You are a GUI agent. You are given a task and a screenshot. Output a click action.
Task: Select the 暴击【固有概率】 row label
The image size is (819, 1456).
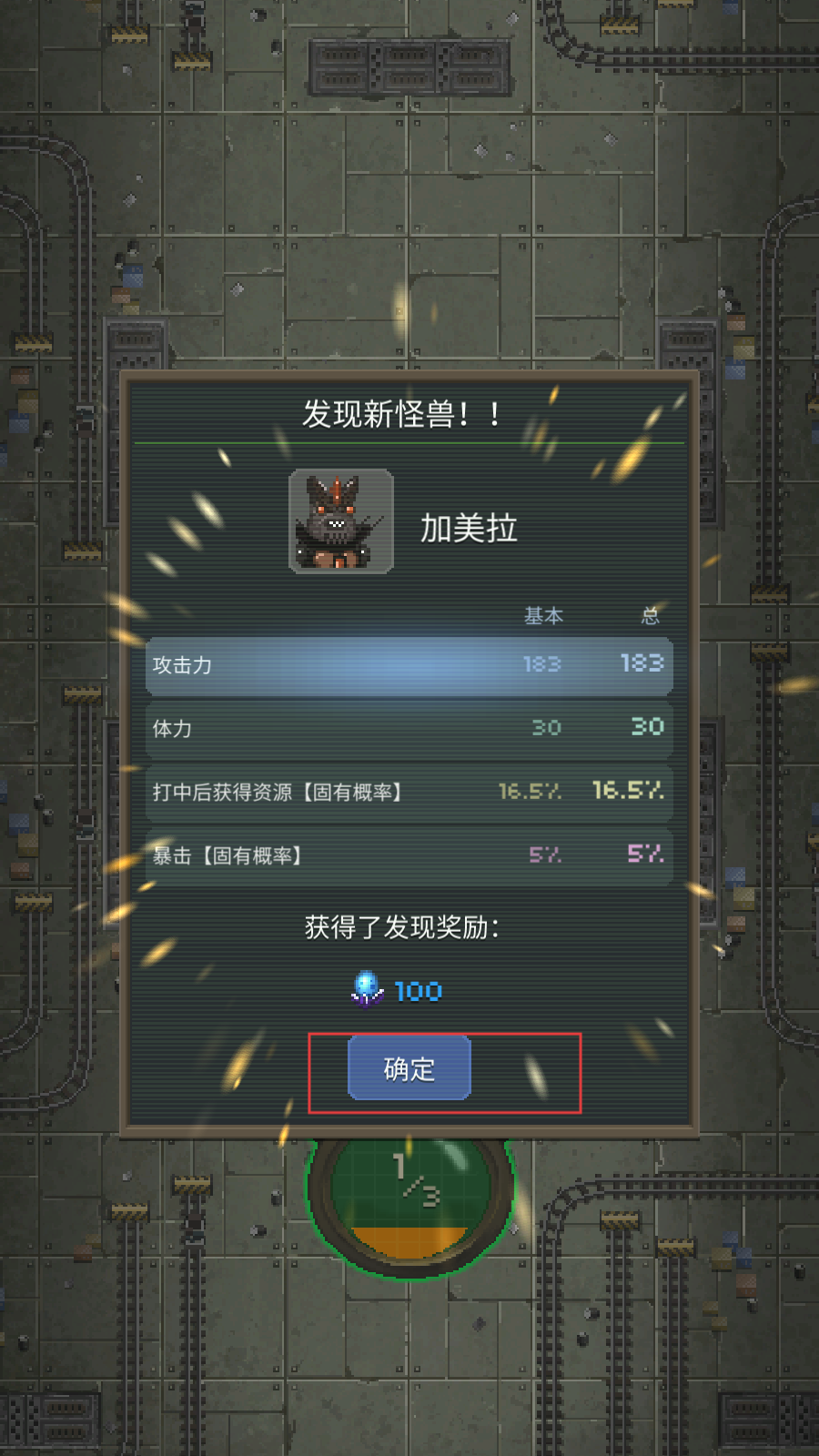pyautogui.click(x=227, y=855)
